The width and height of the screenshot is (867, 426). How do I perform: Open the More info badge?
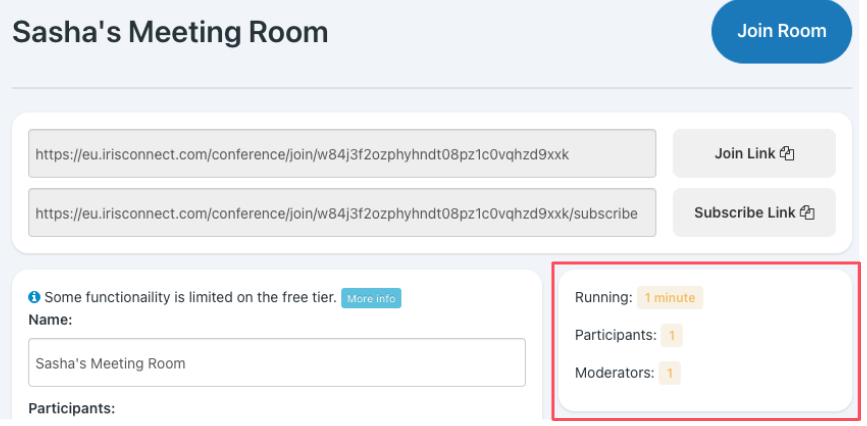tap(371, 298)
